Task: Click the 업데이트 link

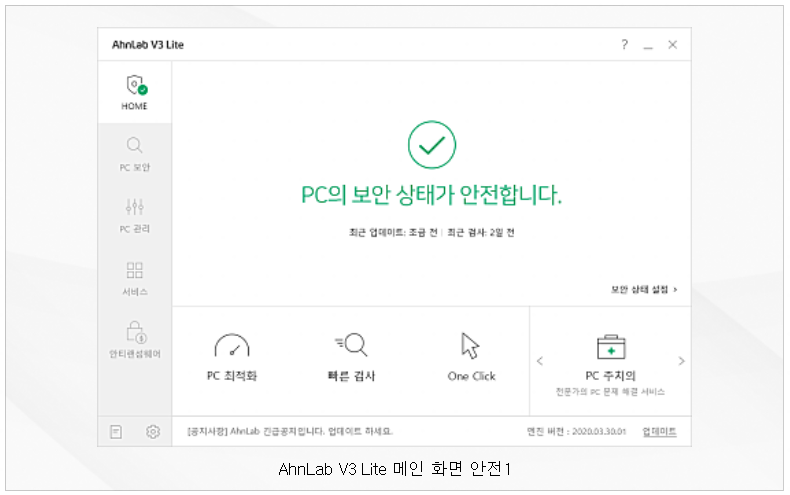Action: pos(660,431)
